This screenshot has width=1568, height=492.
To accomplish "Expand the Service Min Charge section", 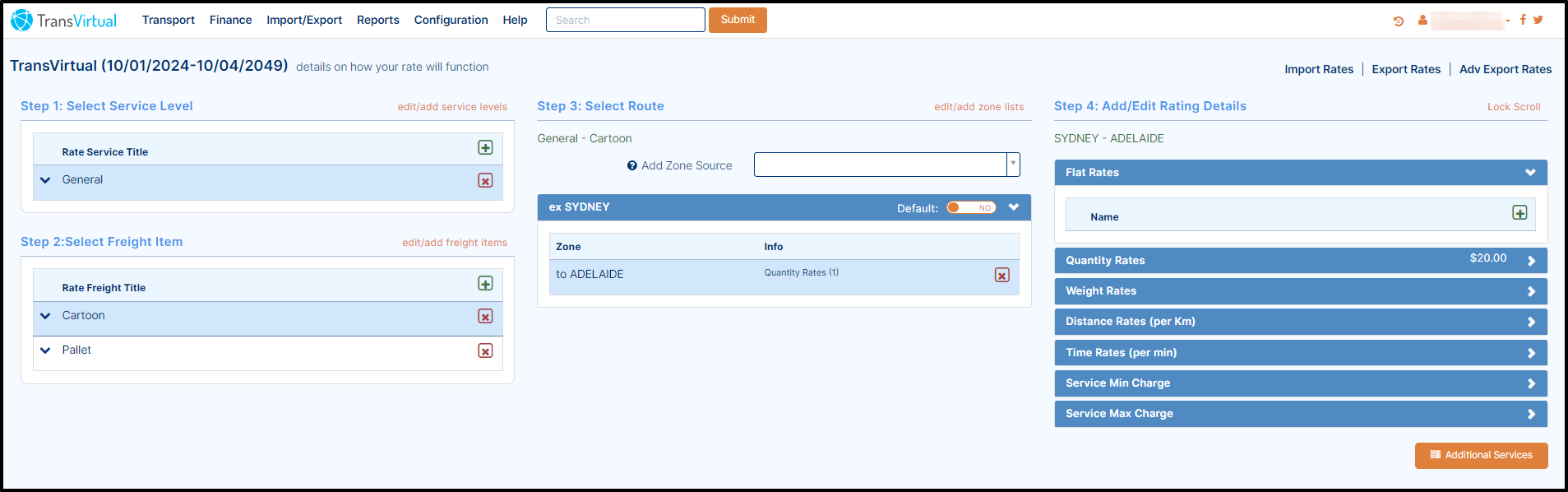I will [x=1531, y=383].
